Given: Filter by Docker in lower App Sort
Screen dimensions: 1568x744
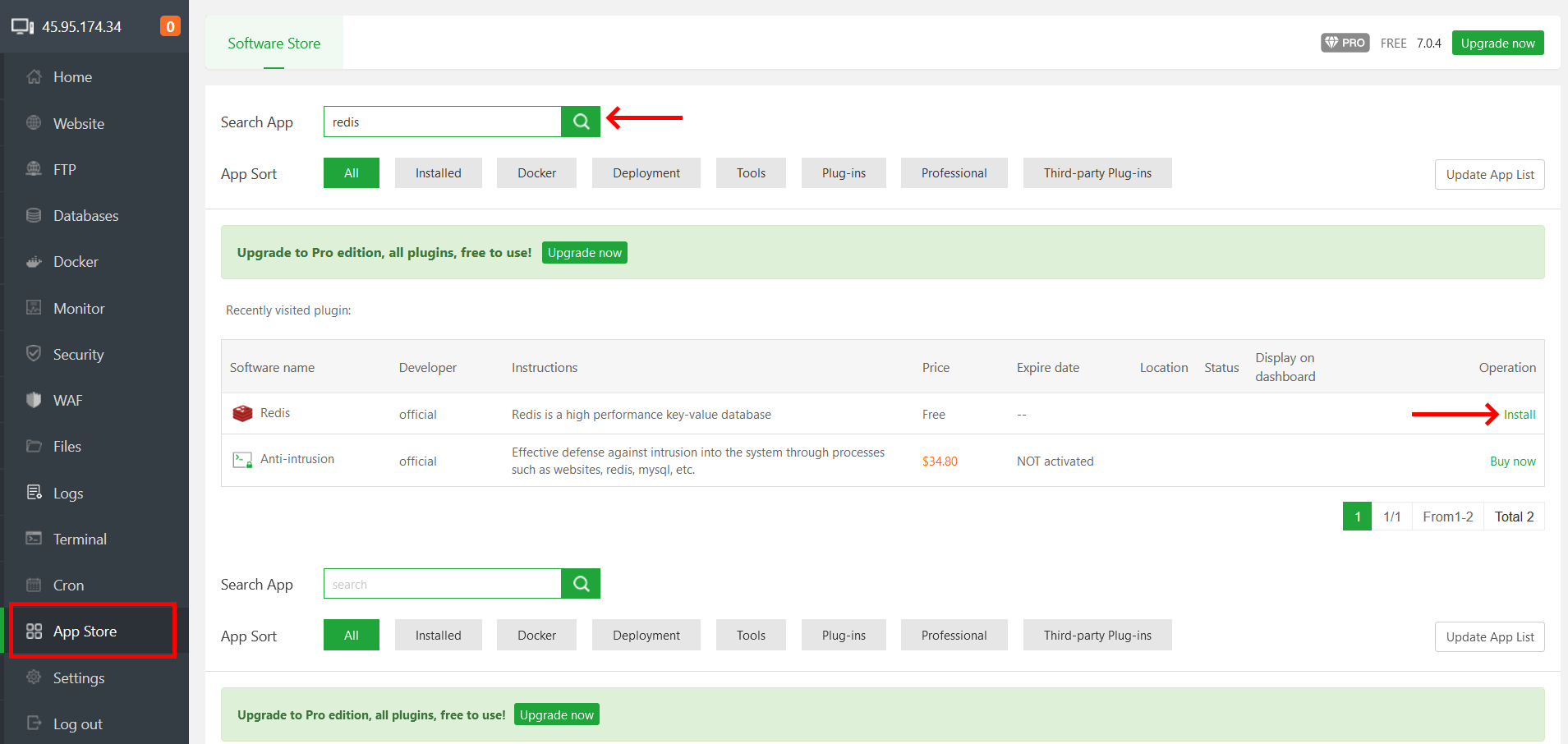Looking at the screenshot, I should coord(537,635).
